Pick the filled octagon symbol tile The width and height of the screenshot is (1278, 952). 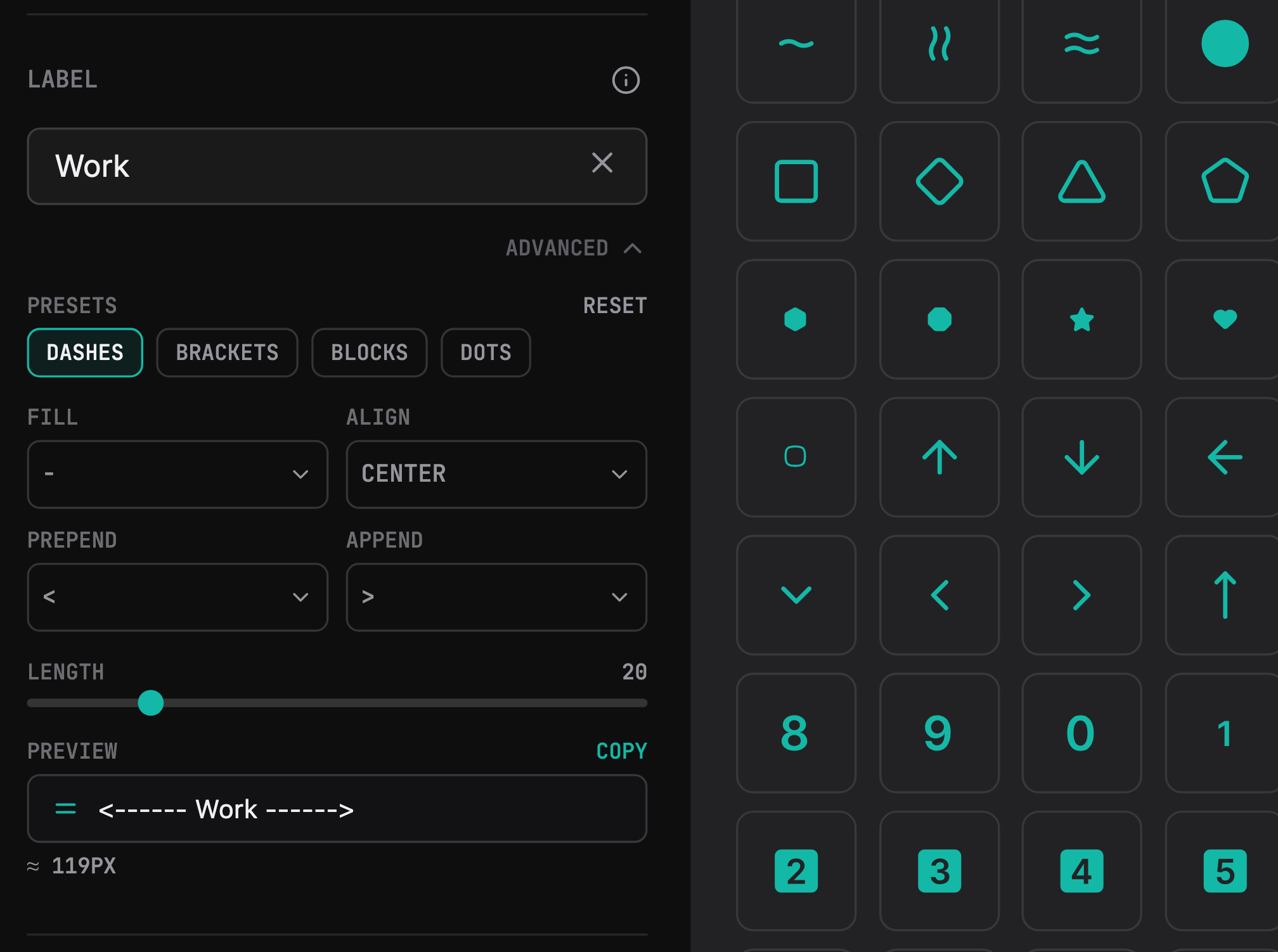pos(939,319)
